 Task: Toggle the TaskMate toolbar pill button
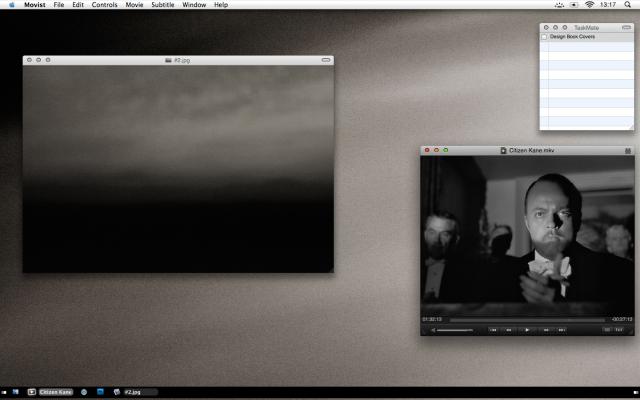626,27
